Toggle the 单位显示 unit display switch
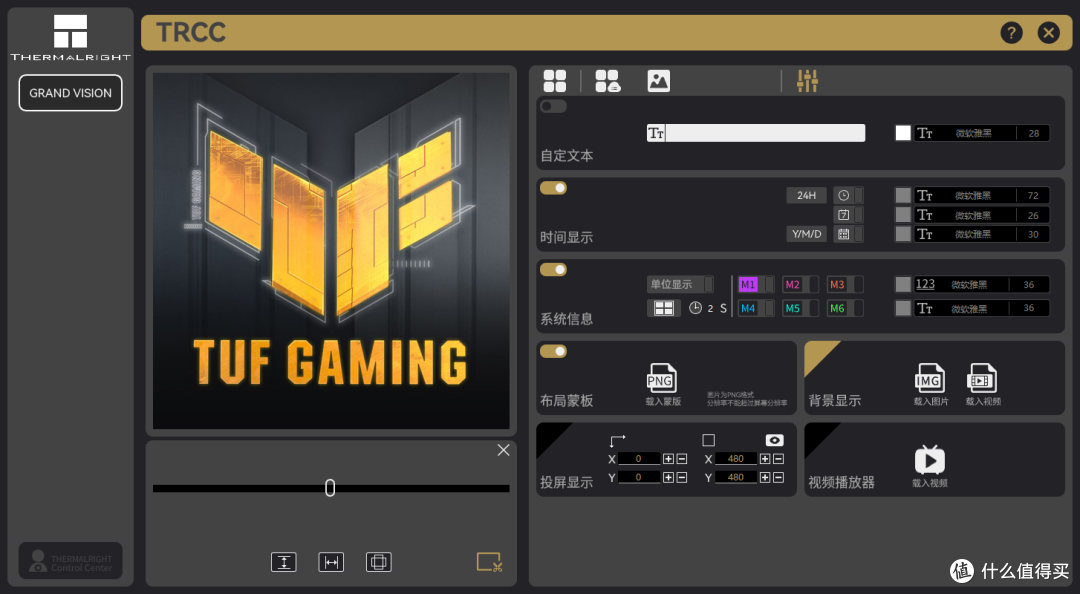The height and width of the screenshot is (594, 1080). click(x=680, y=285)
